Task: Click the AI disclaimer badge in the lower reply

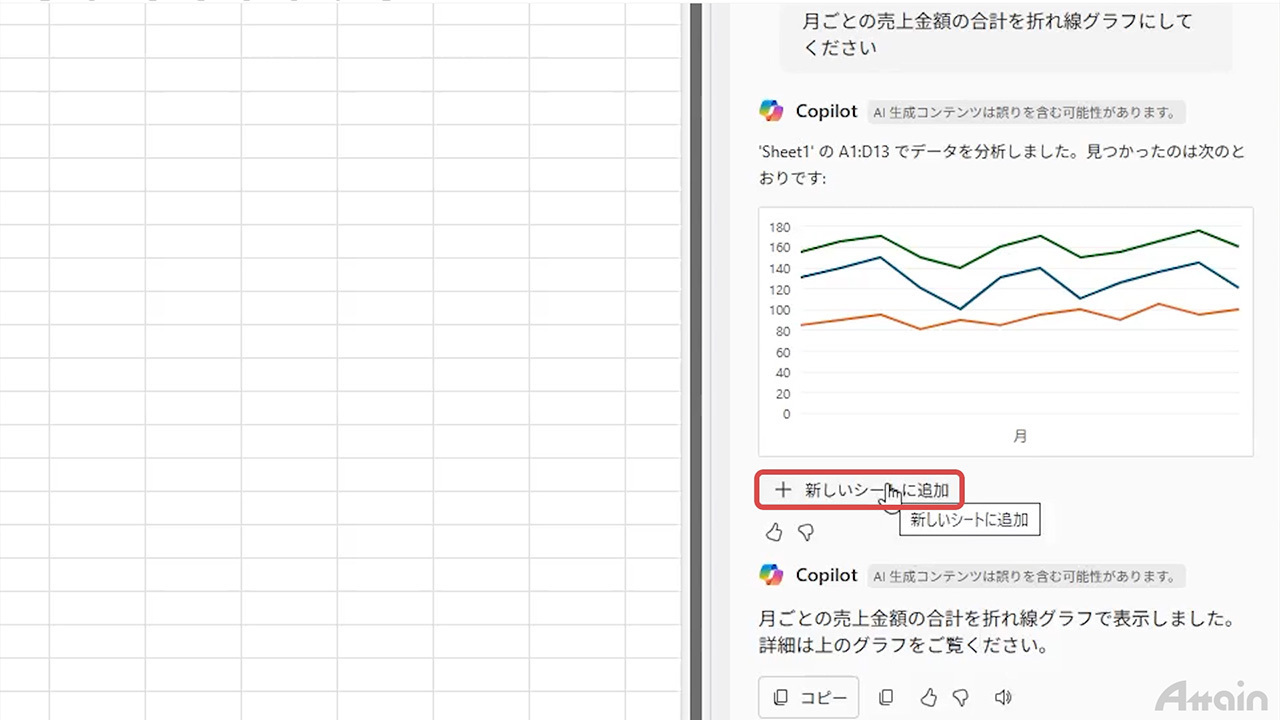Action: click(x=1025, y=576)
